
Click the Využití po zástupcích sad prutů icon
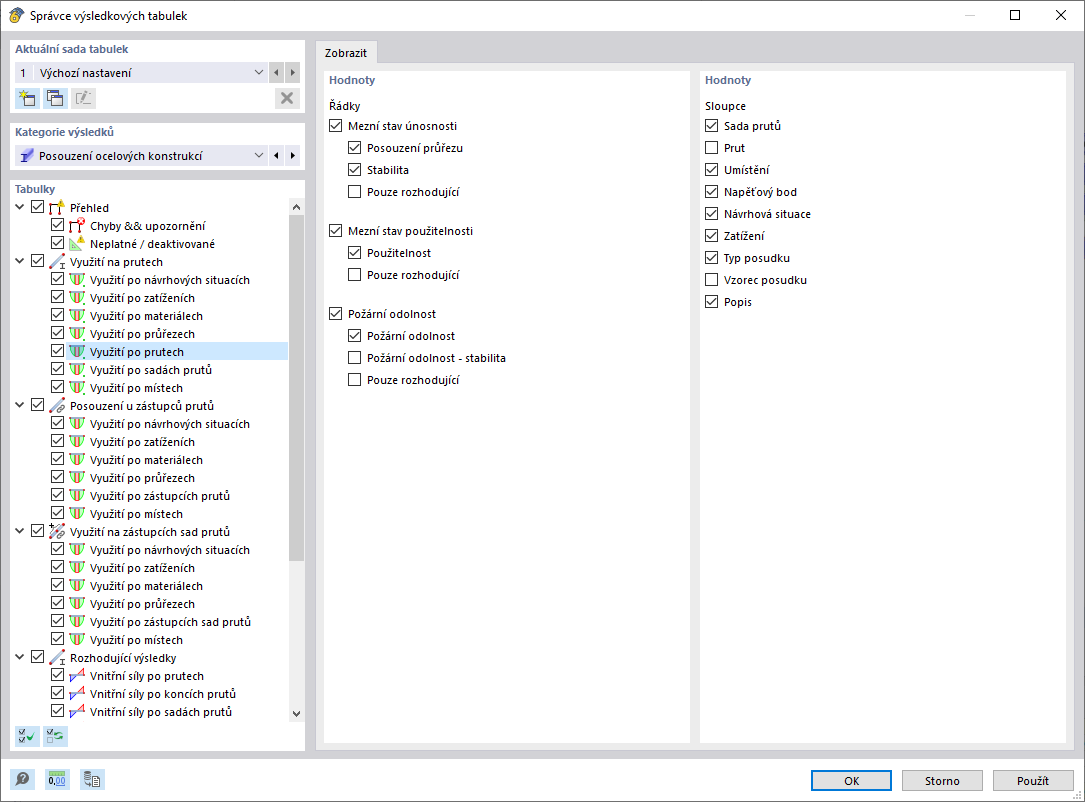click(x=77, y=621)
